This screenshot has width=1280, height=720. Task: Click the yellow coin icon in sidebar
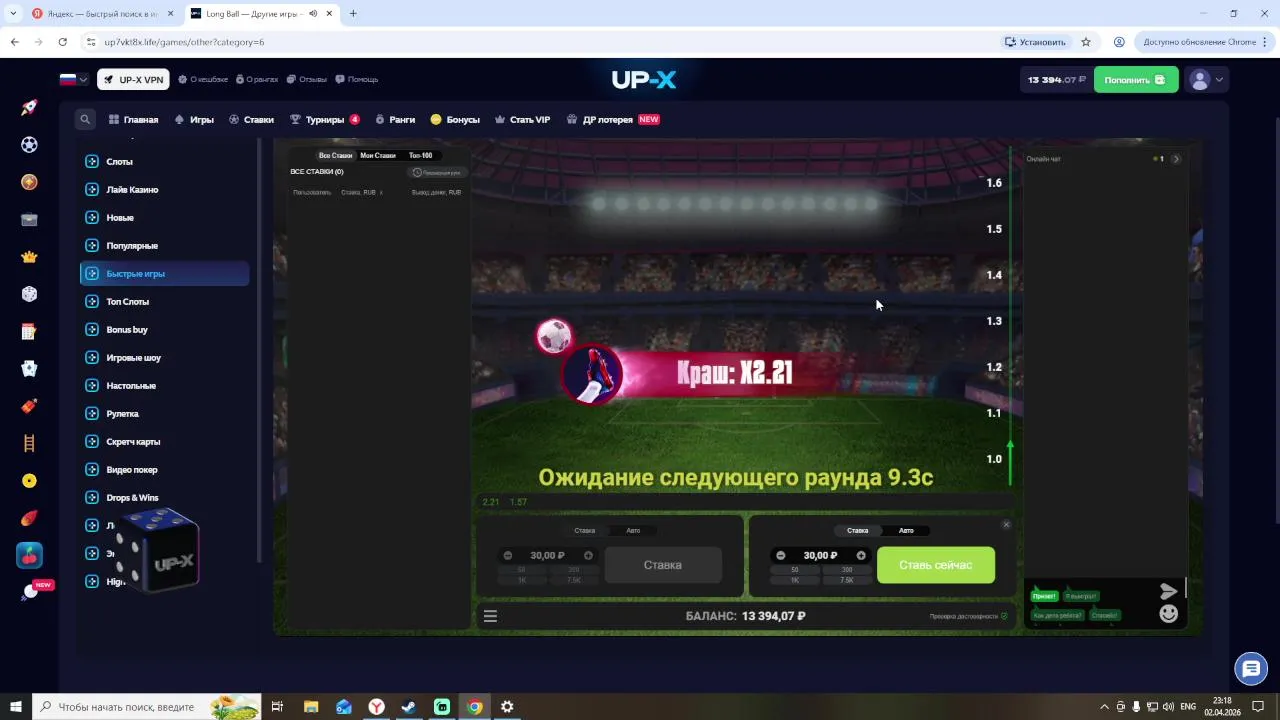coord(29,481)
